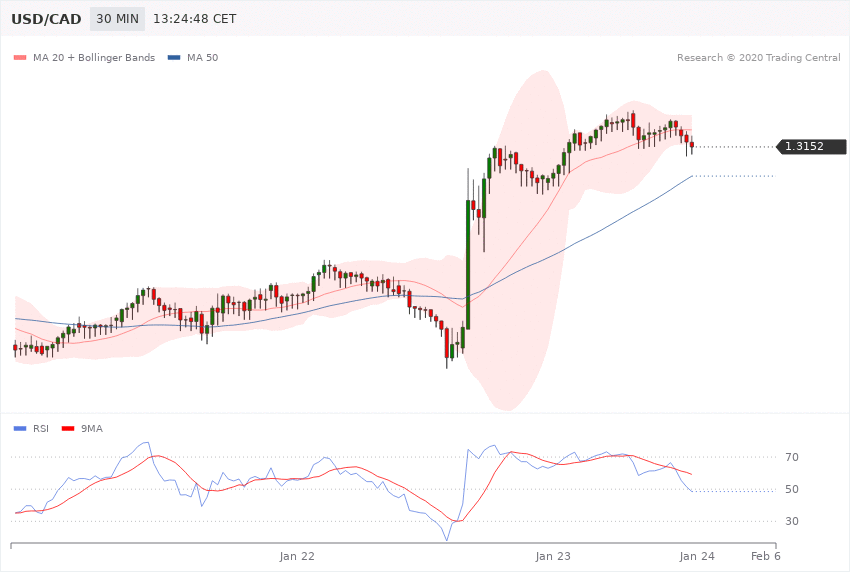The width and height of the screenshot is (850, 576).
Task: Click the 1.3152 current price tag
Action: [811, 146]
